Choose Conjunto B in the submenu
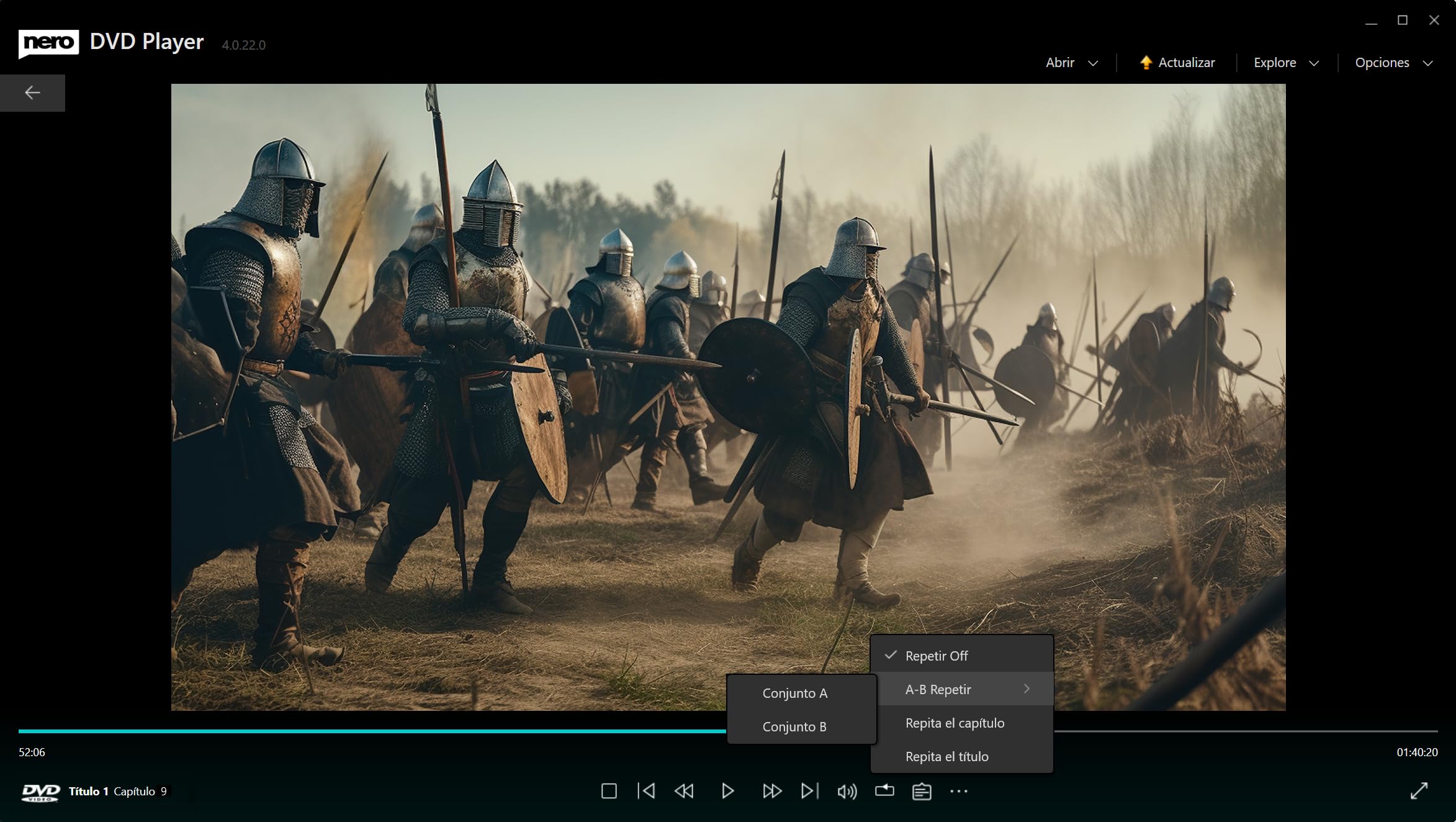The width and height of the screenshot is (1456, 822). [x=801, y=726]
